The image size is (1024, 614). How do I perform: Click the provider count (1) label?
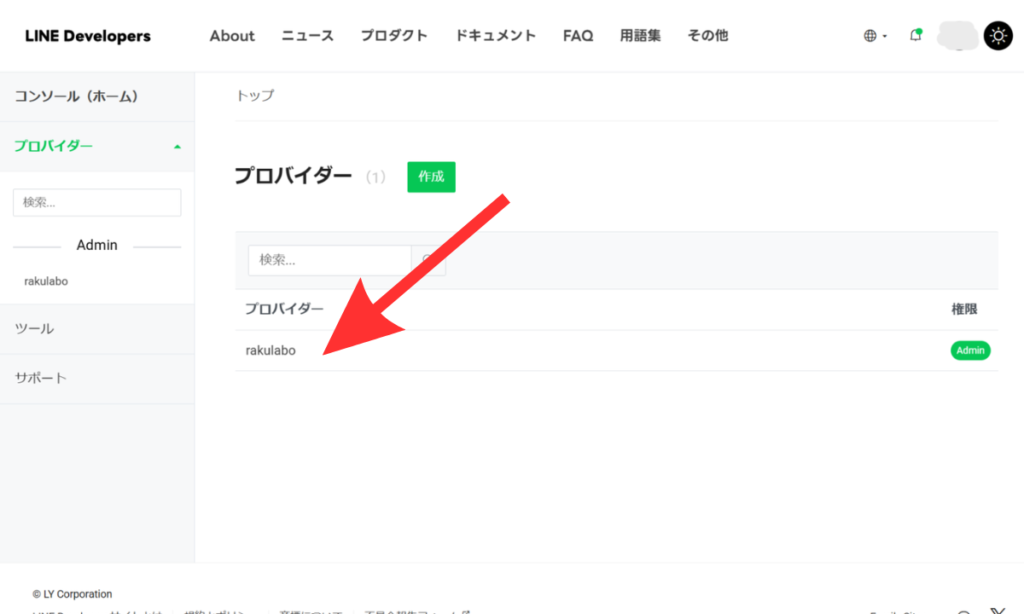point(376,177)
